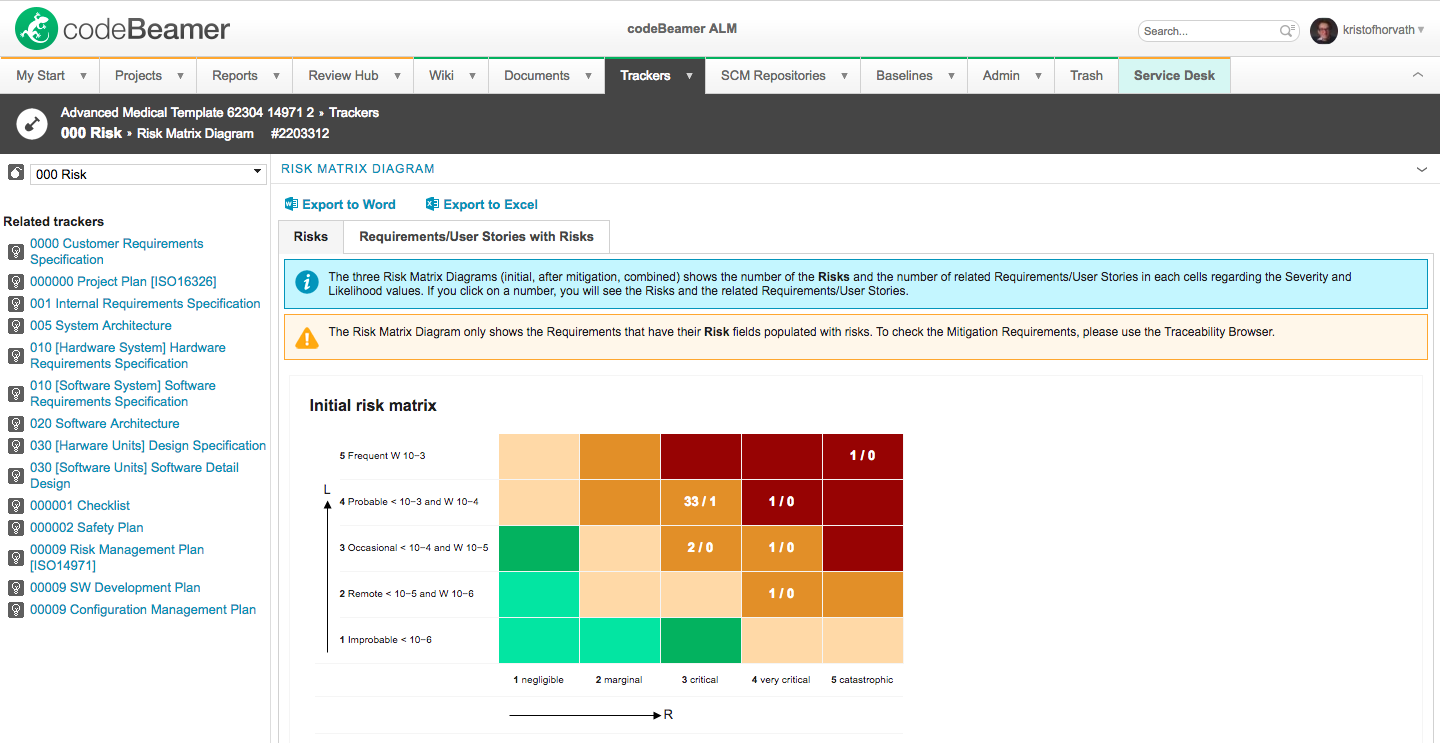Open the Service Desk tab

click(1174, 76)
